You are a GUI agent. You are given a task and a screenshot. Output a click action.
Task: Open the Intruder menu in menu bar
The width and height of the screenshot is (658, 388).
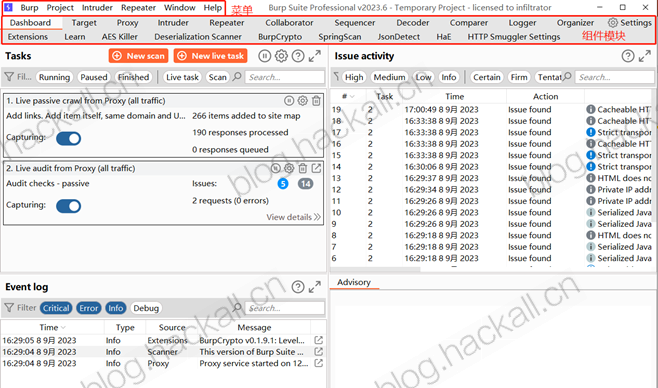97,8
